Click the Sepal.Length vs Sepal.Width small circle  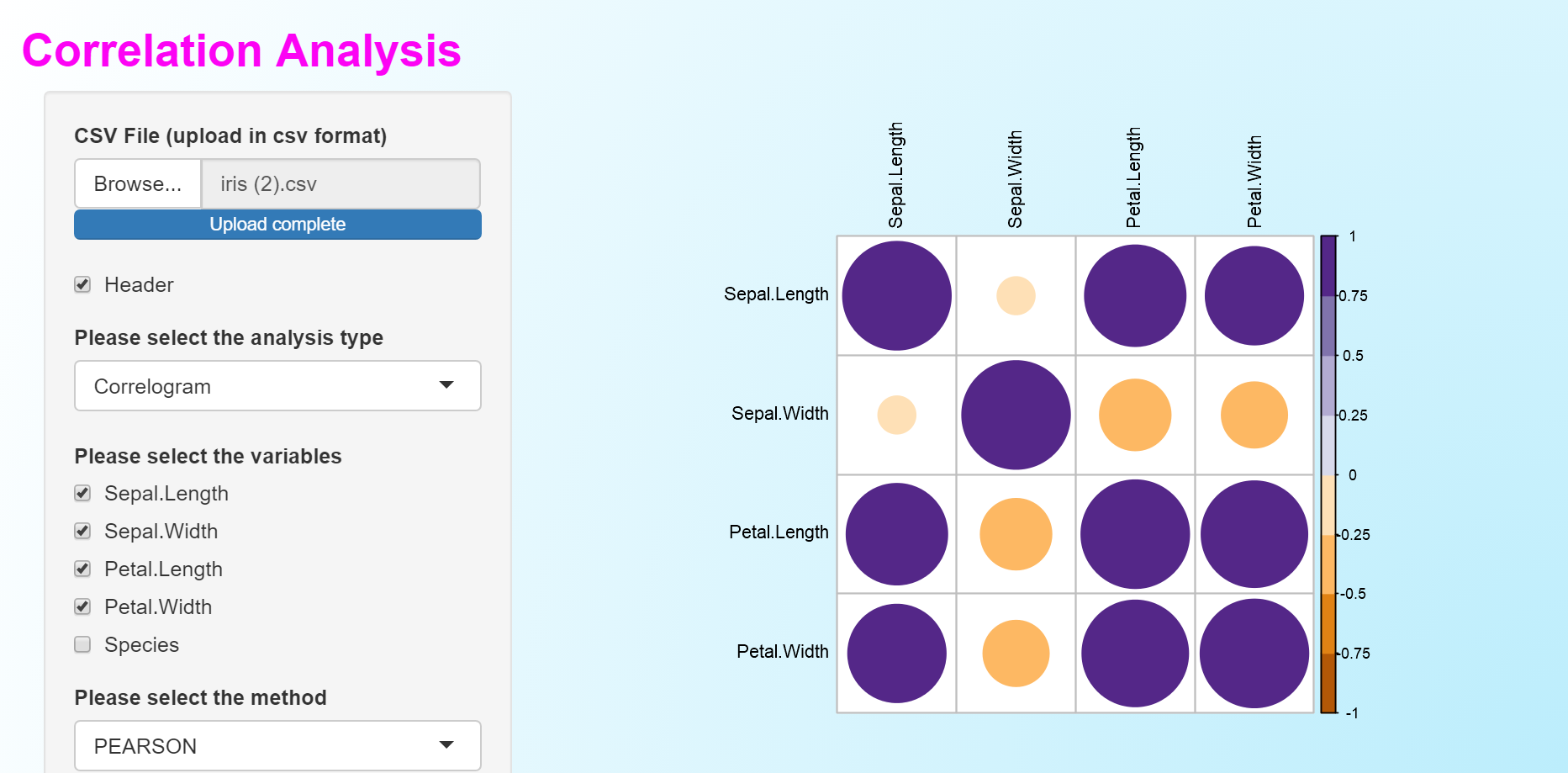click(1016, 296)
